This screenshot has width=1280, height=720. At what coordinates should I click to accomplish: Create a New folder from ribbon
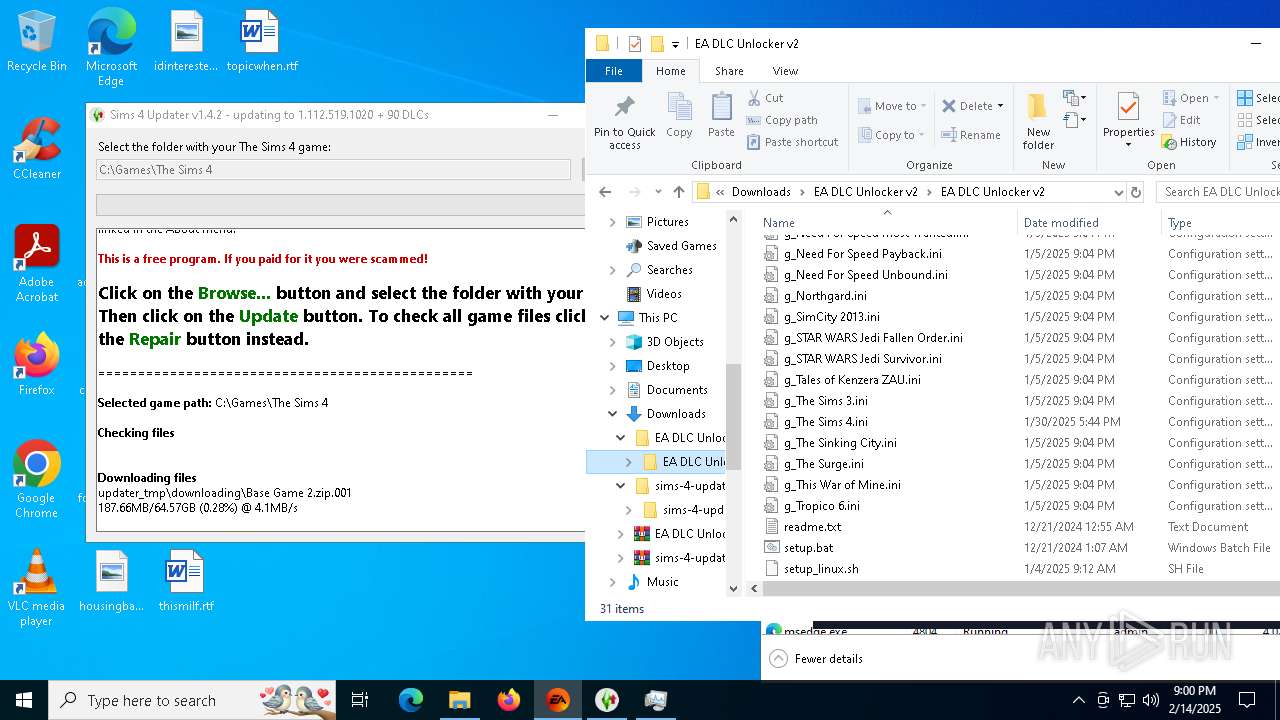pyautogui.click(x=1038, y=122)
